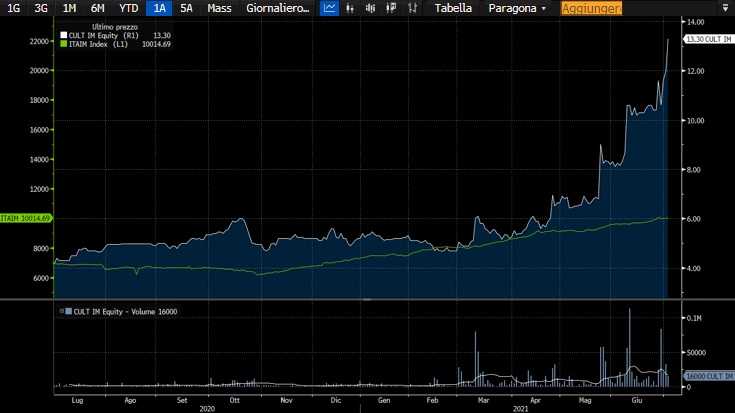Select the line chart type icon
Viewport: 735px width, 413px height.
[329, 8]
